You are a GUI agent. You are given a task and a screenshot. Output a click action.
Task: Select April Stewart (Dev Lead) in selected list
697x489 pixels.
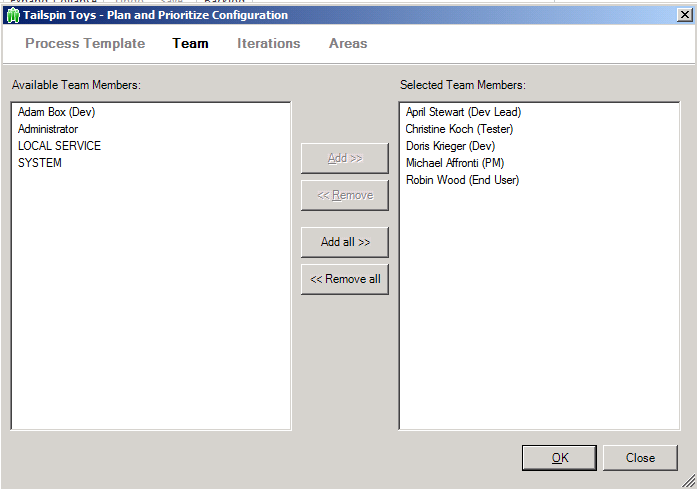(x=463, y=112)
